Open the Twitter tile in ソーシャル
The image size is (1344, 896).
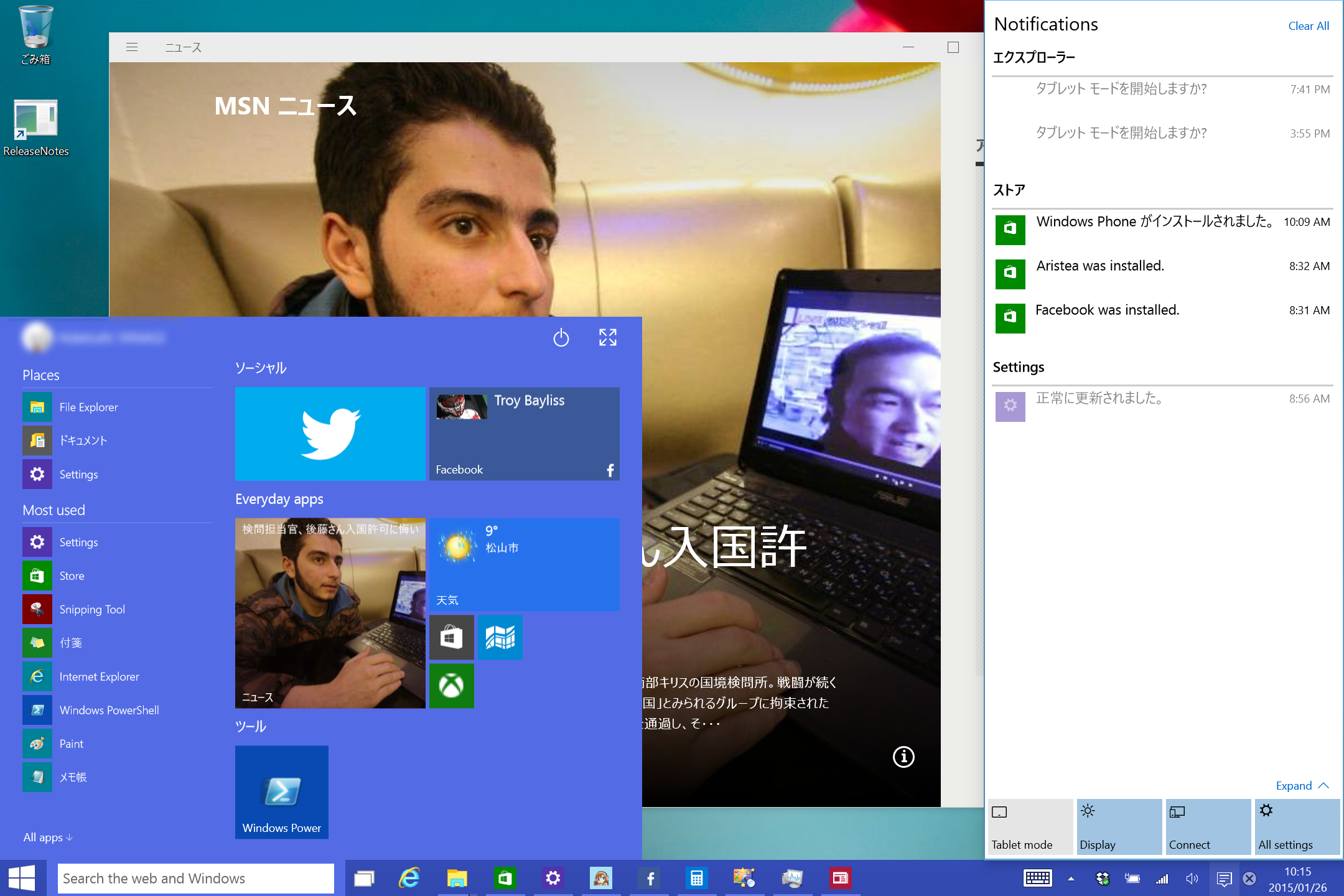[x=330, y=433]
